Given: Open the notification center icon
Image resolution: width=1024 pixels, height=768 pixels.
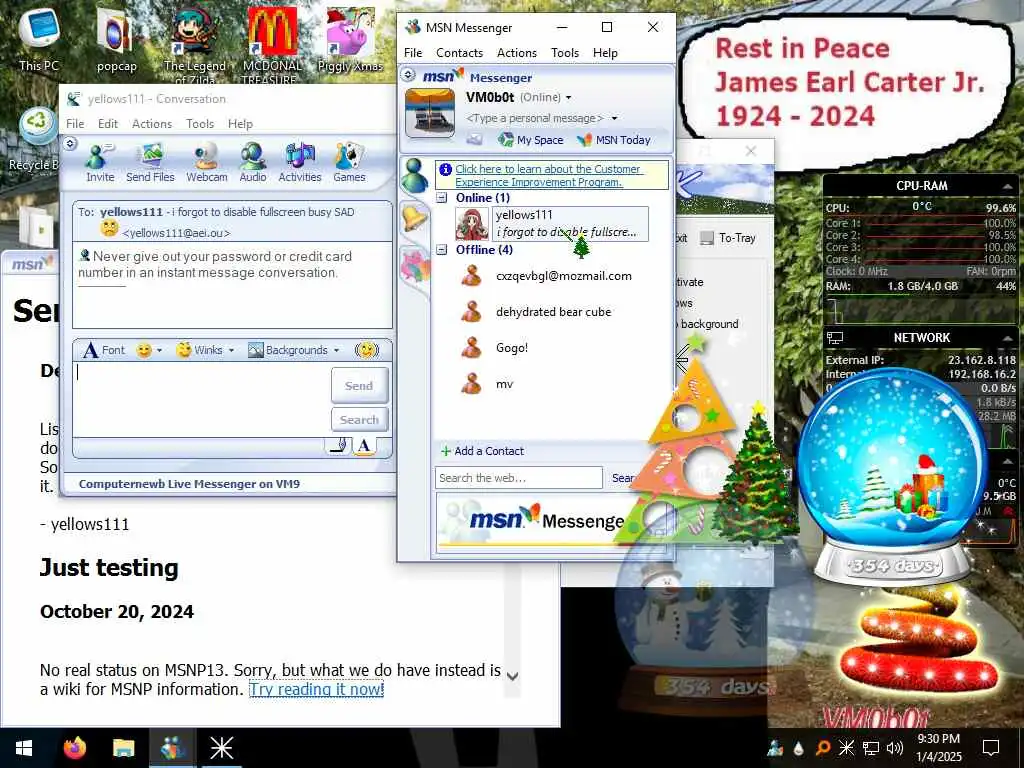Looking at the screenshot, I should point(991,748).
